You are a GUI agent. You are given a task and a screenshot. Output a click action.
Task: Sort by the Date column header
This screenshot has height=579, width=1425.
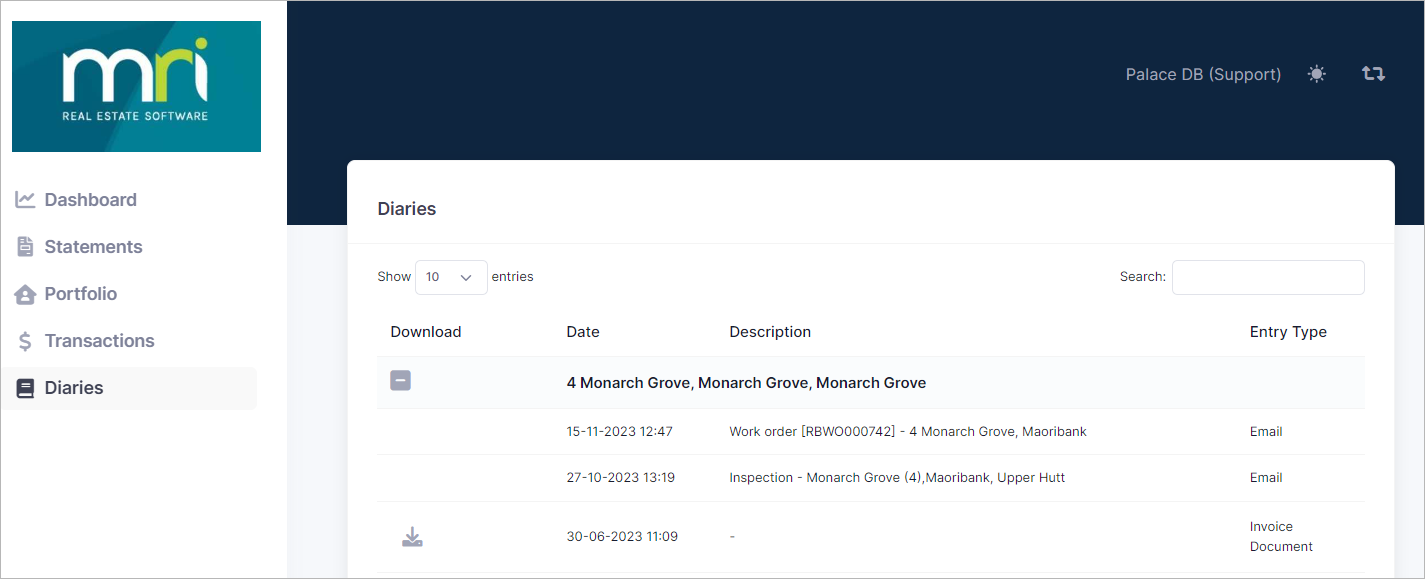coord(583,332)
